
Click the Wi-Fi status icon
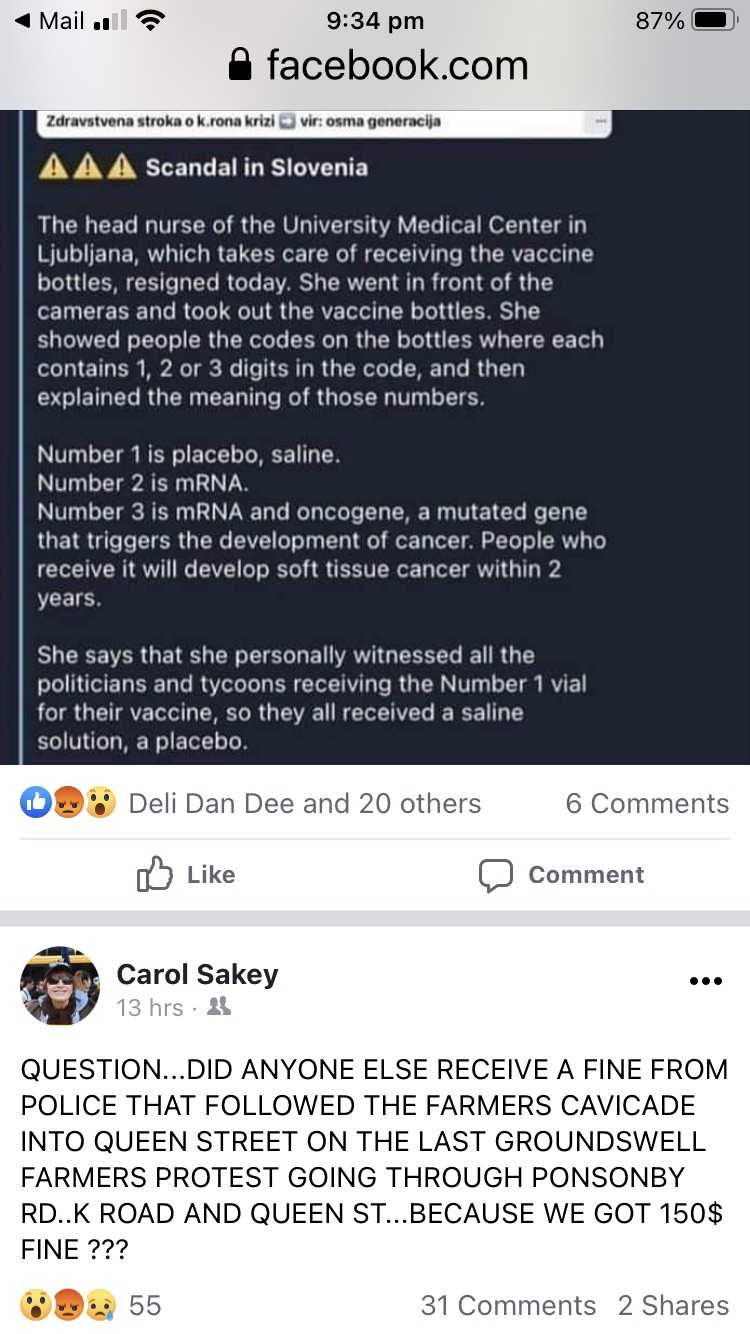(150, 20)
